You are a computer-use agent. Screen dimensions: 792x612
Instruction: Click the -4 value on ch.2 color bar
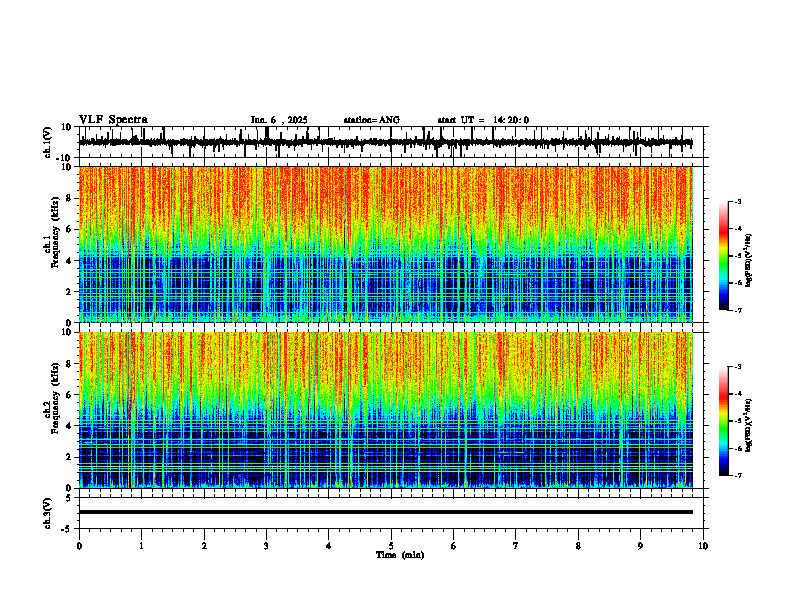coord(737,394)
